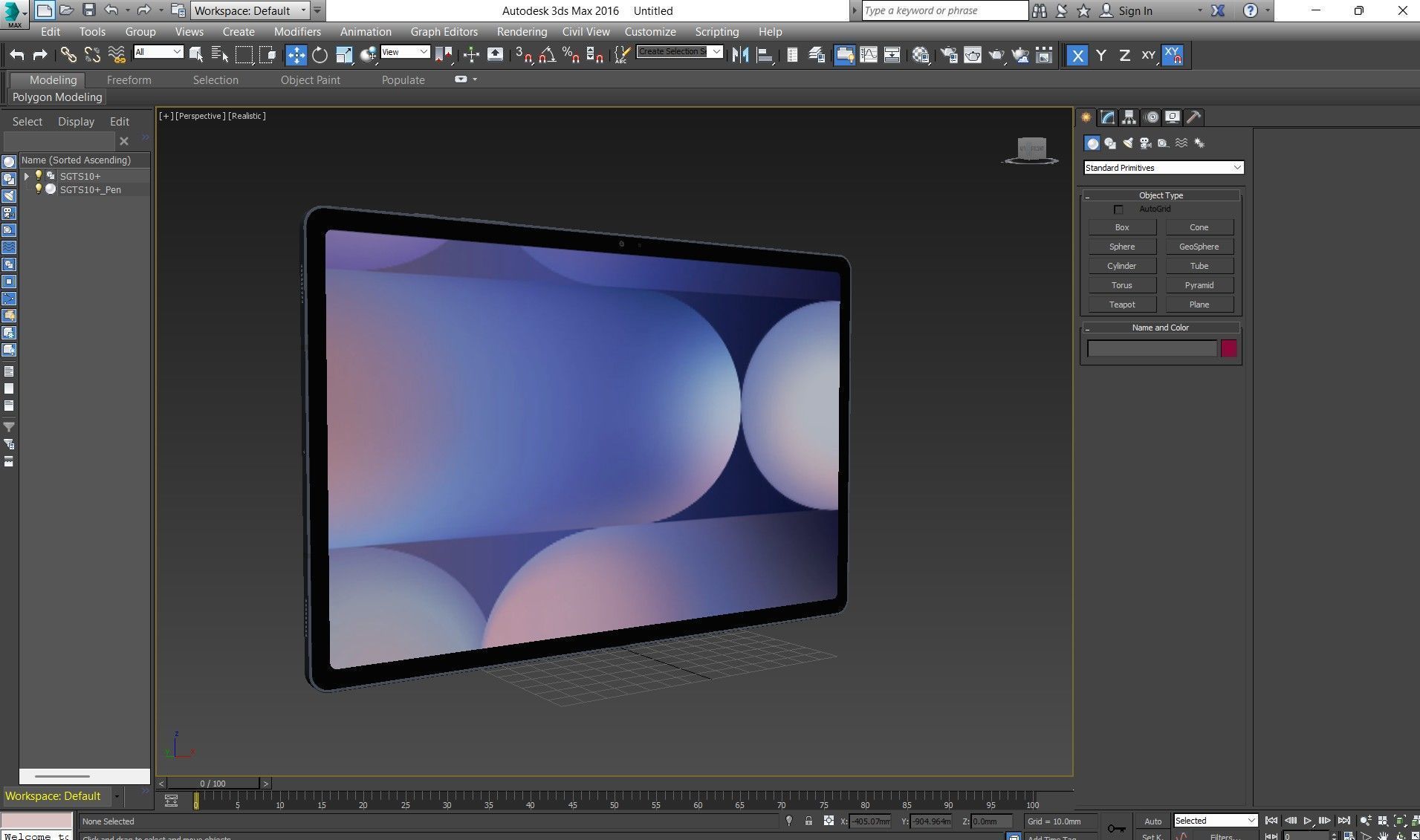The width and height of the screenshot is (1420, 840).
Task: Select the Cameras category icon
Action: point(1146,143)
